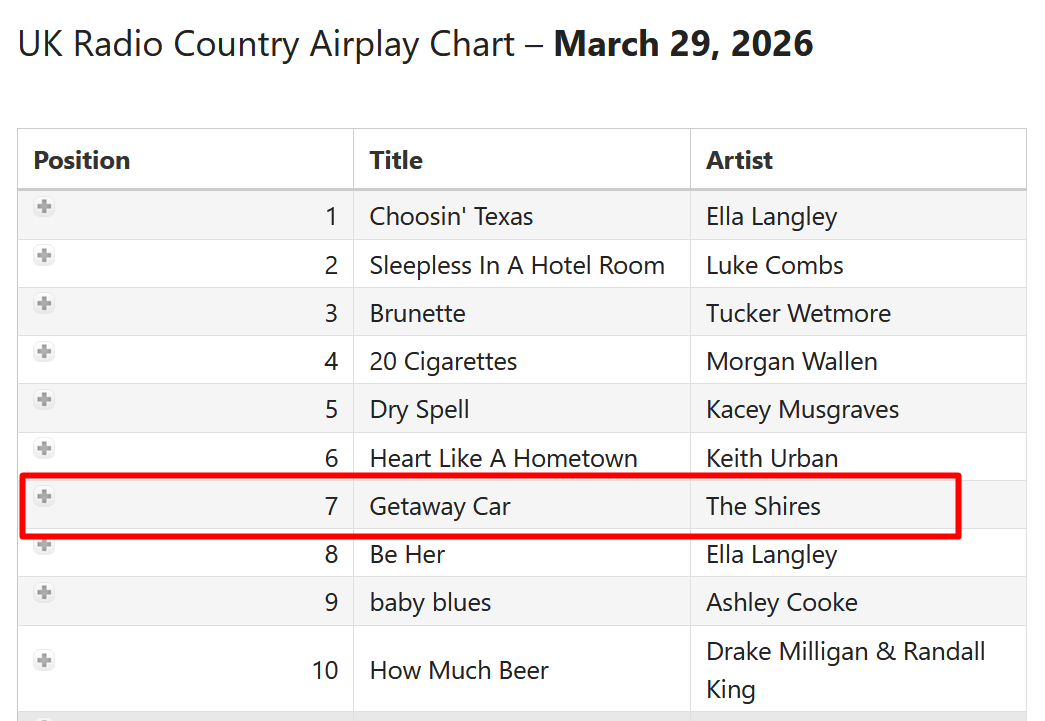
Task: Click the chart date March 29, 2026
Action: point(682,44)
